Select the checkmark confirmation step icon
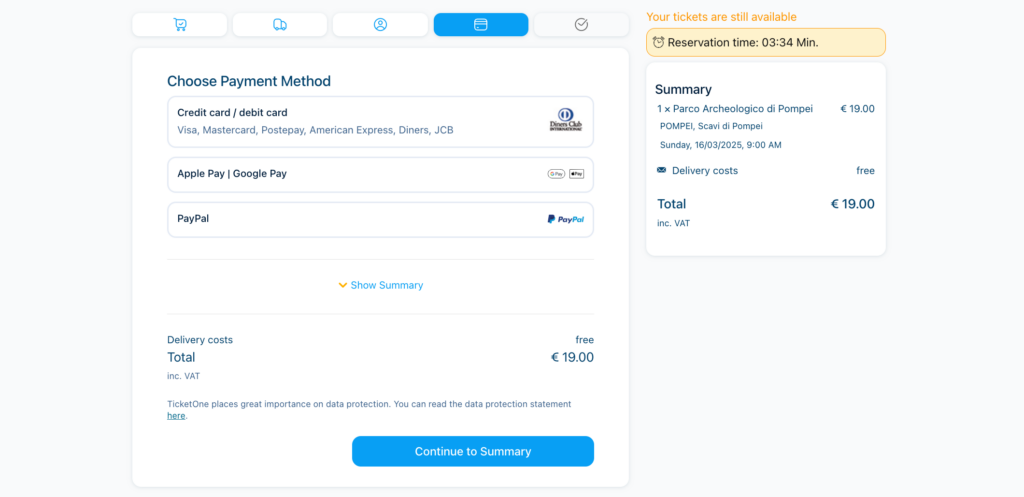The image size is (1024, 497). [x=581, y=25]
